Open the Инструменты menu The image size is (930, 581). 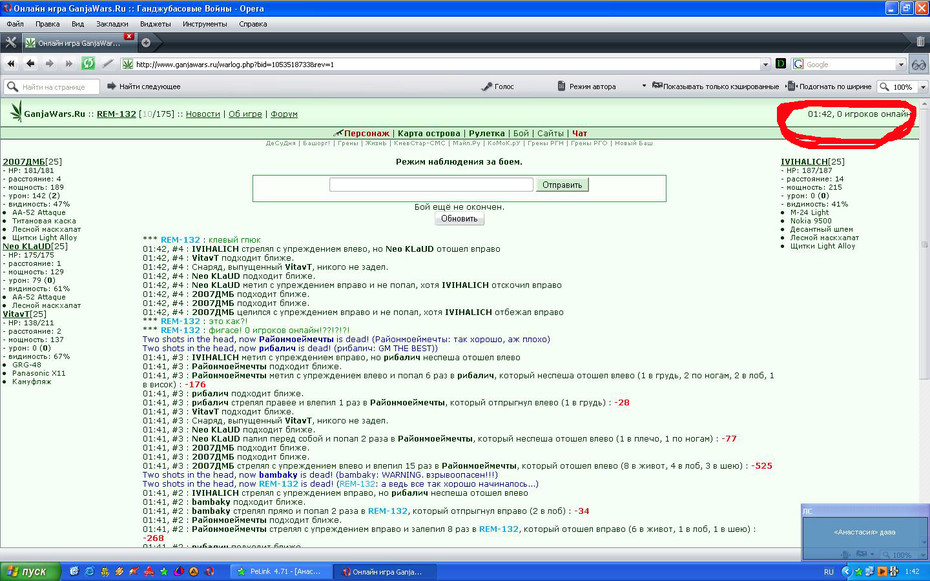[205, 24]
